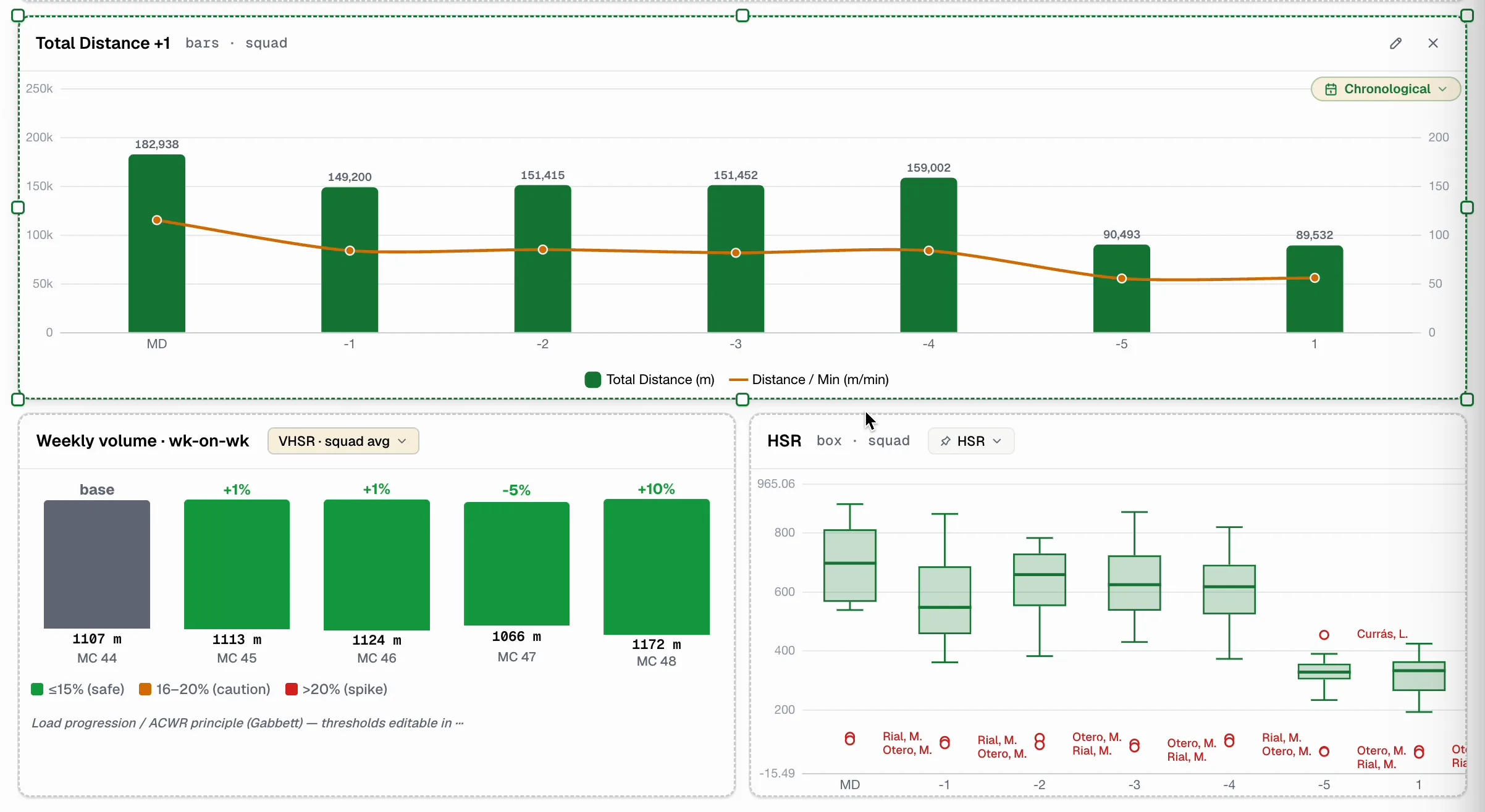Click the Total Distance +1 widget title
This screenshot has height=812, width=1485.
click(103, 43)
